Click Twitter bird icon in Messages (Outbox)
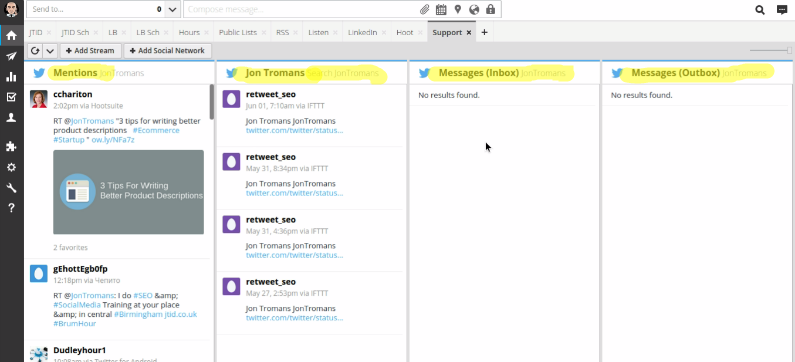 pyautogui.click(x=617, y=73)
